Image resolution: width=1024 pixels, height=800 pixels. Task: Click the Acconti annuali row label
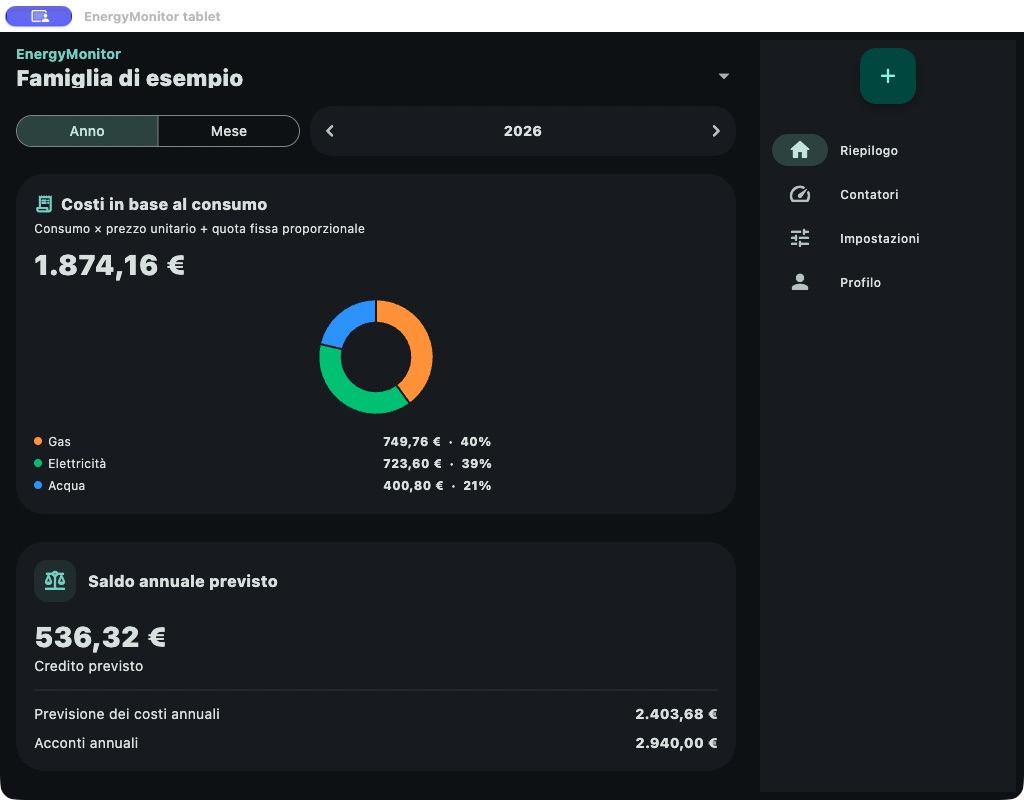point(86,743)
